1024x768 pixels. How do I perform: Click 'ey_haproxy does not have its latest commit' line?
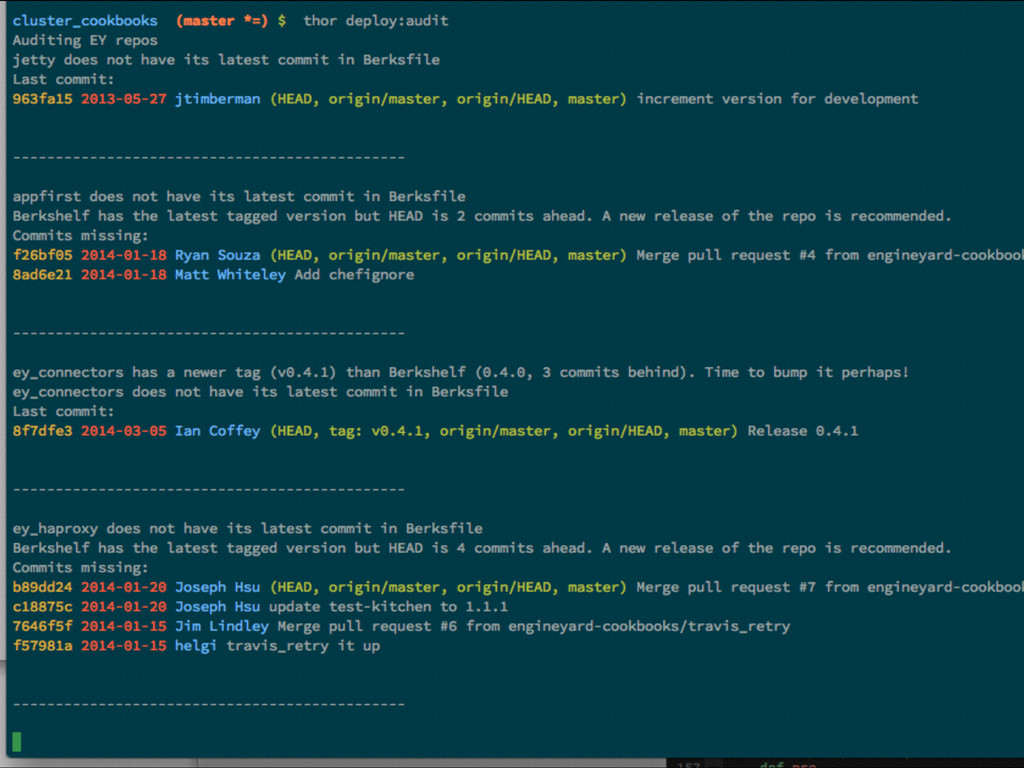coord(248,528)
